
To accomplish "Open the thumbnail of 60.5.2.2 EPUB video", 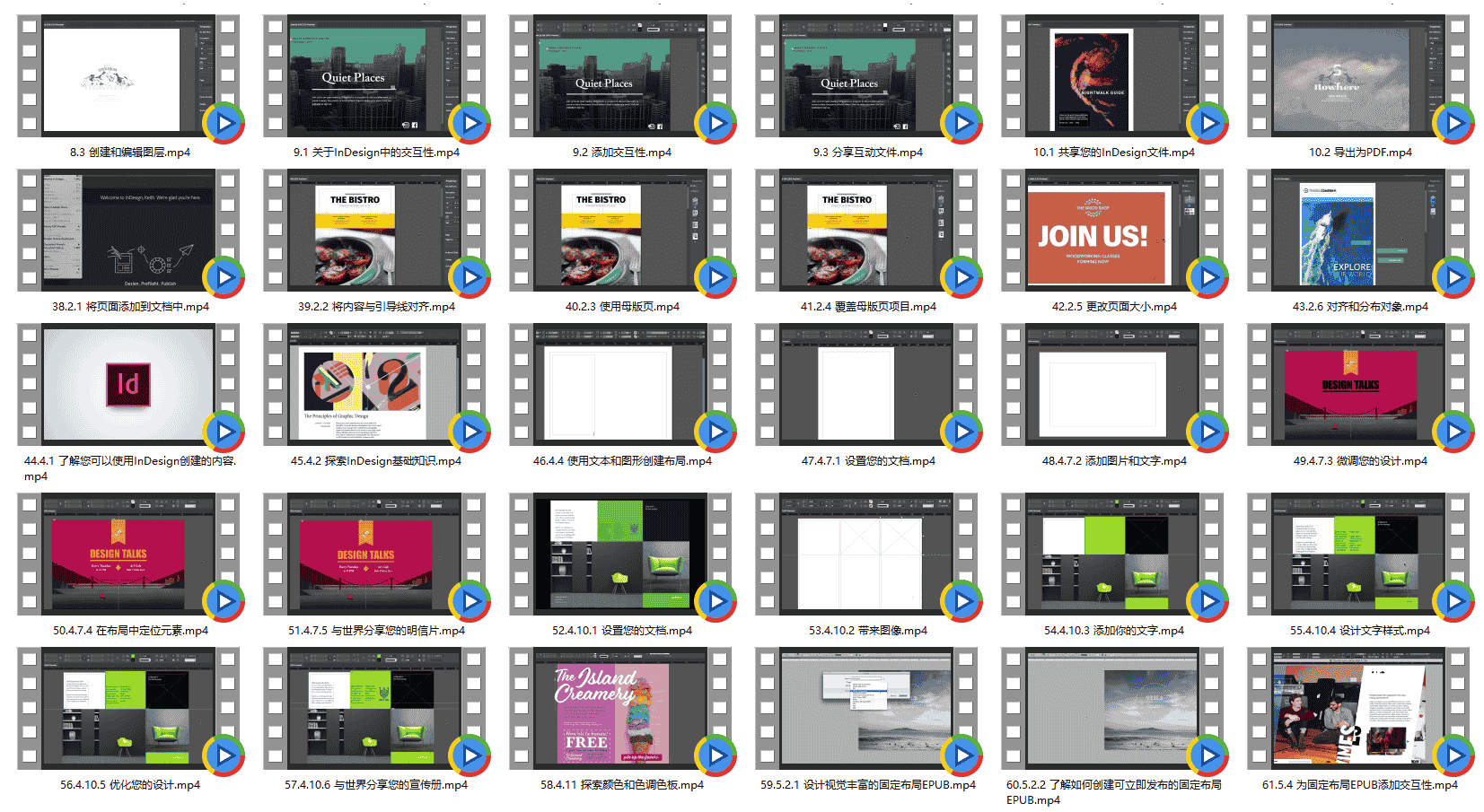I will click(1112, 708).
